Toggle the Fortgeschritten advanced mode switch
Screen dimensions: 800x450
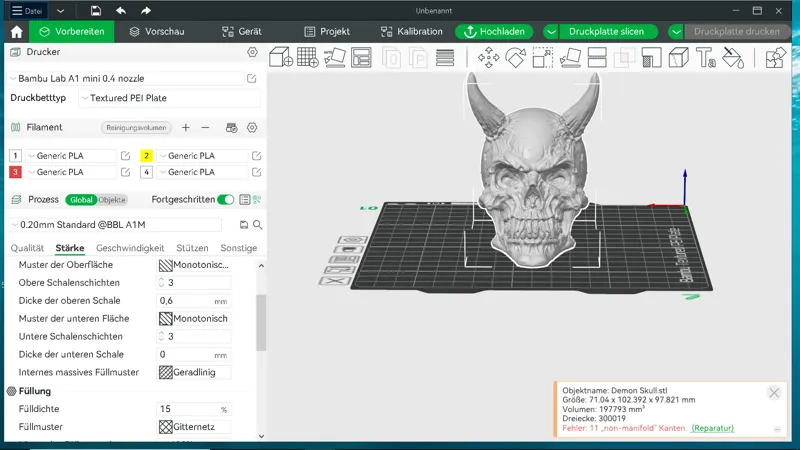point(226,199)
